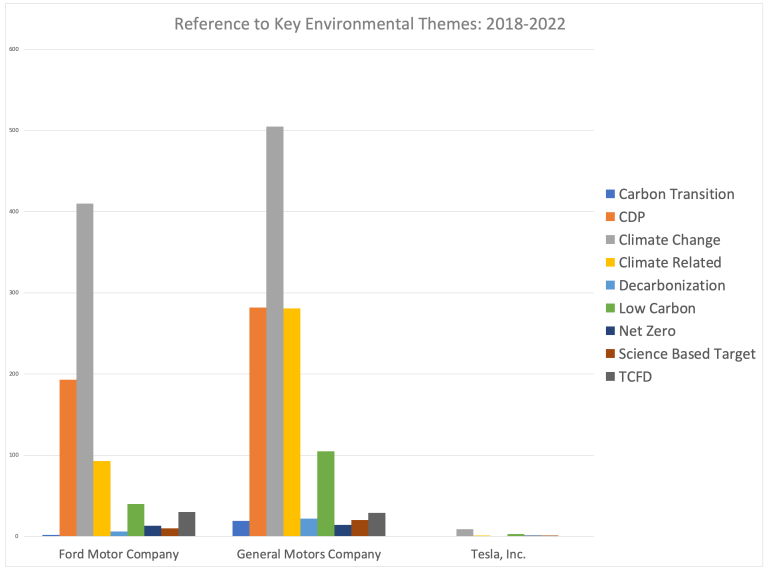Select the Carbon Transition legend swatch
This screenshot has width=768, height=571.
coord(610,194)
